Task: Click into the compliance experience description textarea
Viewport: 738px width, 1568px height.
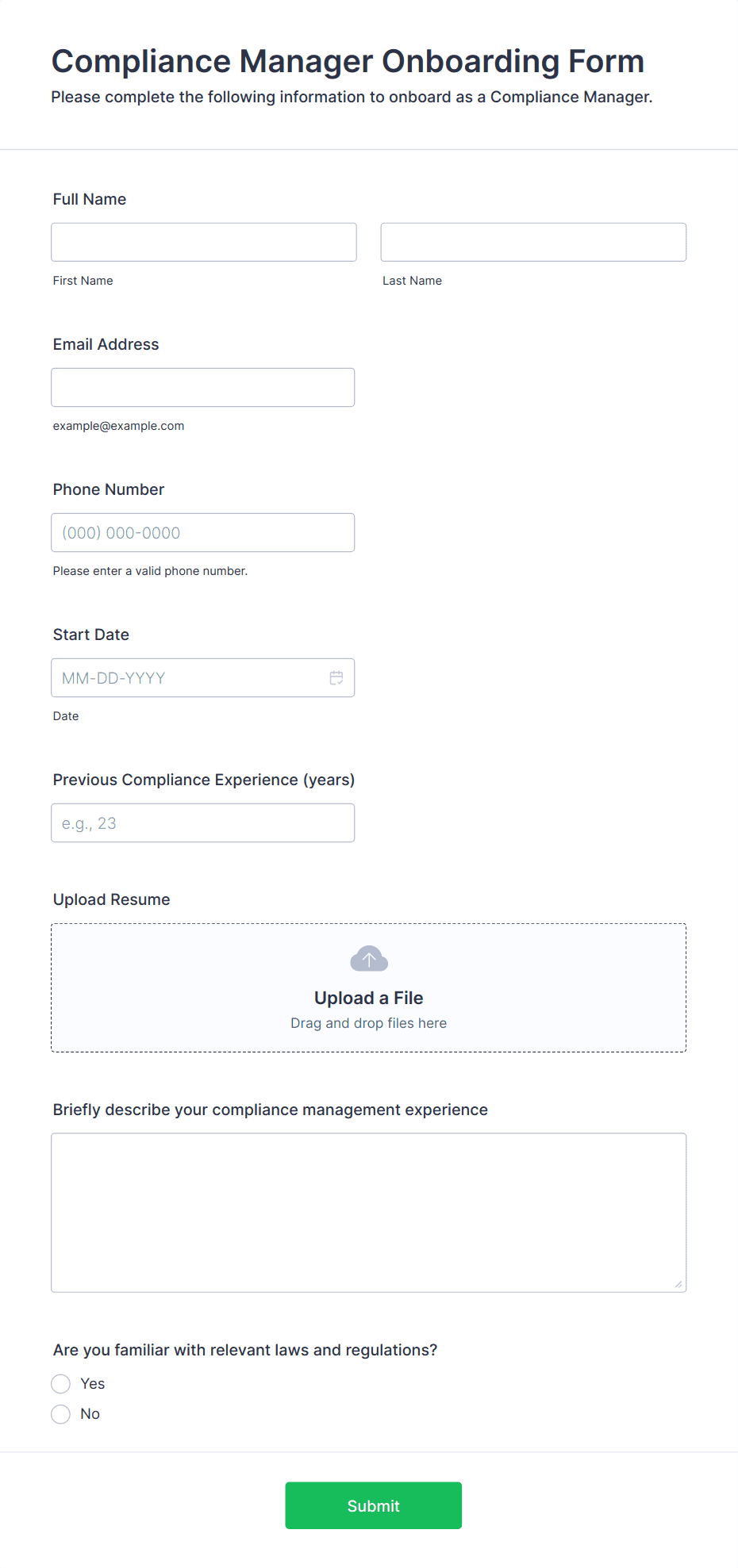Action: pyautogui.click(x=369, y=1213)
